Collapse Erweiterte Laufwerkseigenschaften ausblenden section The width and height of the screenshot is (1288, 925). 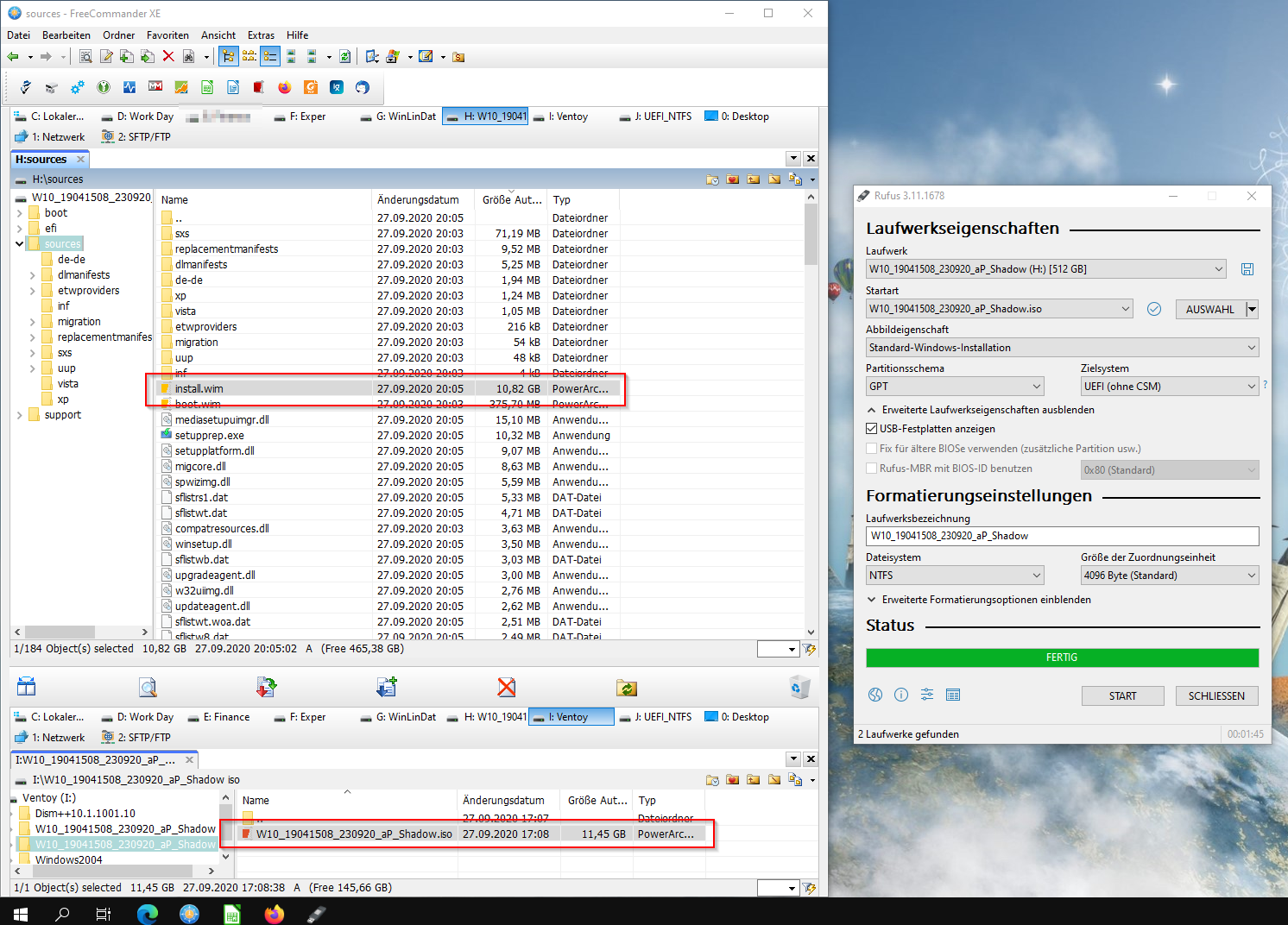coord(871,410)
